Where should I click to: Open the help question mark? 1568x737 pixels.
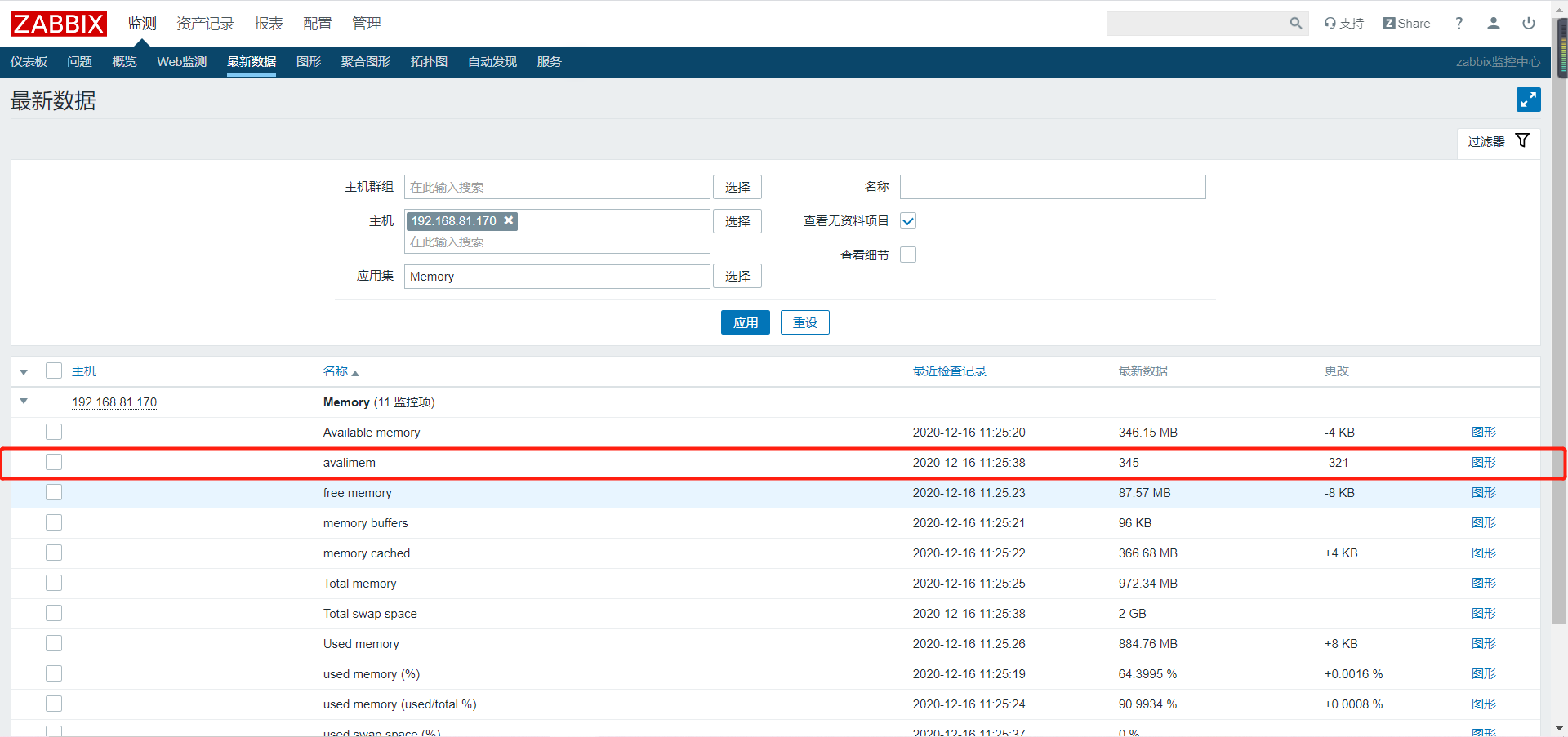tap(1459, 24)
